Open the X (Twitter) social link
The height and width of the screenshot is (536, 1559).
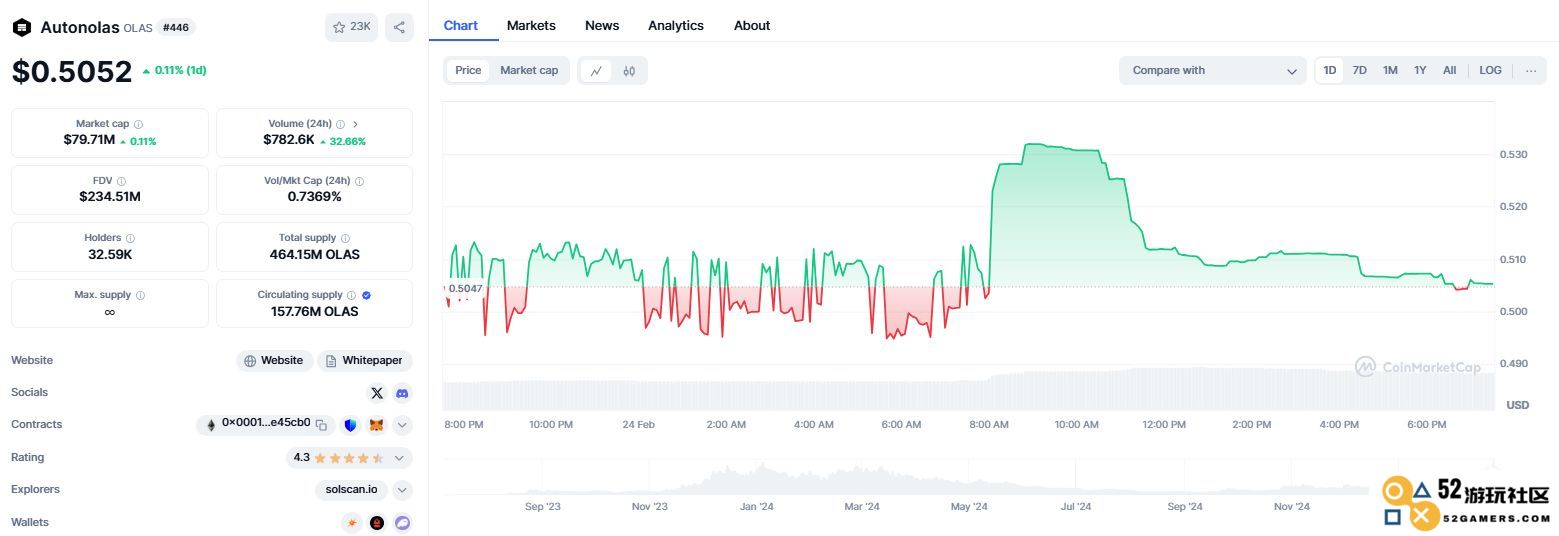point(377,393)
